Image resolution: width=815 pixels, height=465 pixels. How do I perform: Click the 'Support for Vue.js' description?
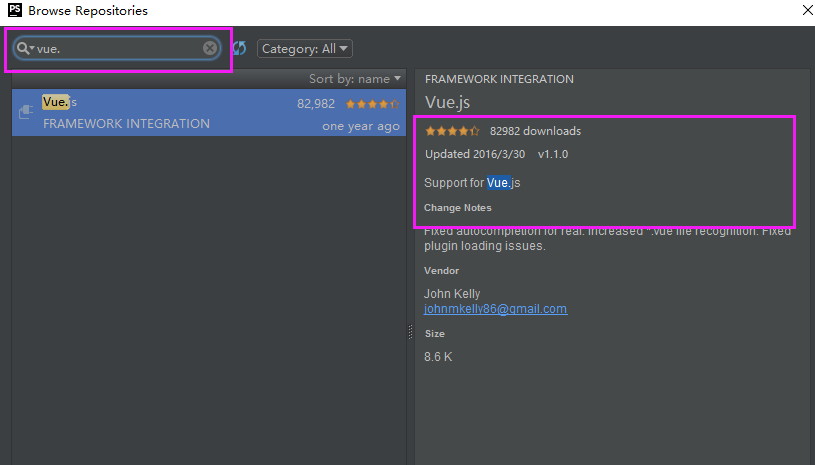click(x=472, y=183)
